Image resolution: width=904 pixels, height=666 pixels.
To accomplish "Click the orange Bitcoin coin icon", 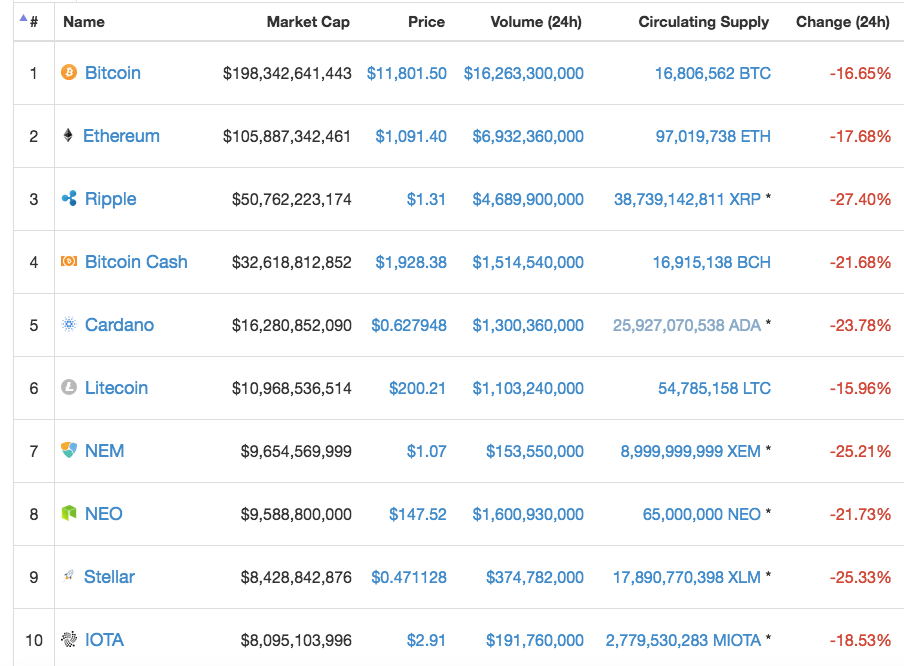I will tap(69, 73).
